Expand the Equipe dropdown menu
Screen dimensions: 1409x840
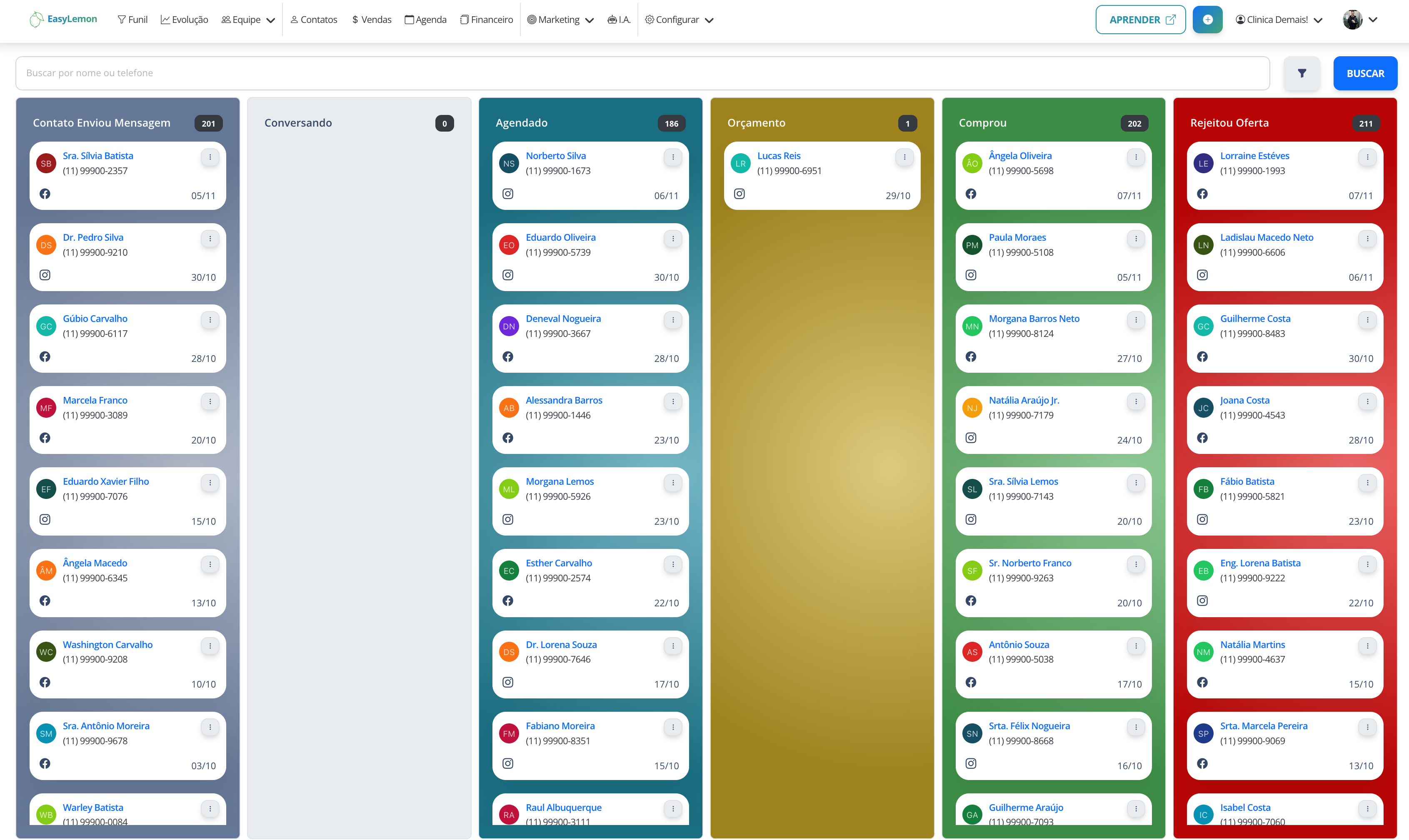click(x=248, y=20)
